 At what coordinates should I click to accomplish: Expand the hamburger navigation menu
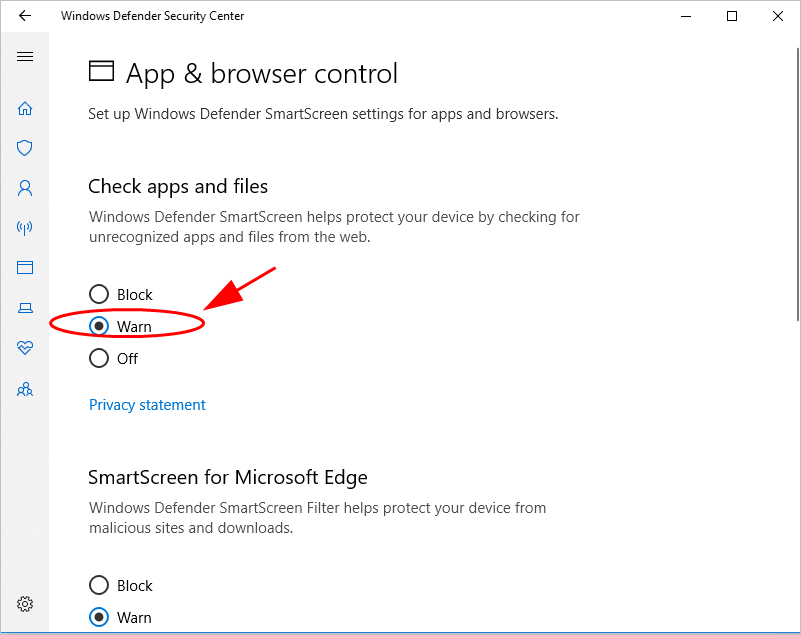click(x=25, y=57)
